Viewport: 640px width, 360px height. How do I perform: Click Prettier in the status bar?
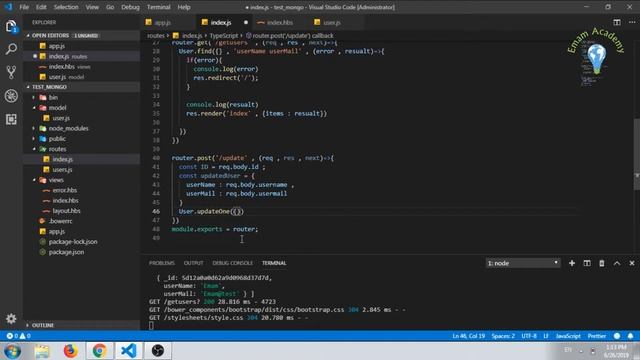(597, 336)
